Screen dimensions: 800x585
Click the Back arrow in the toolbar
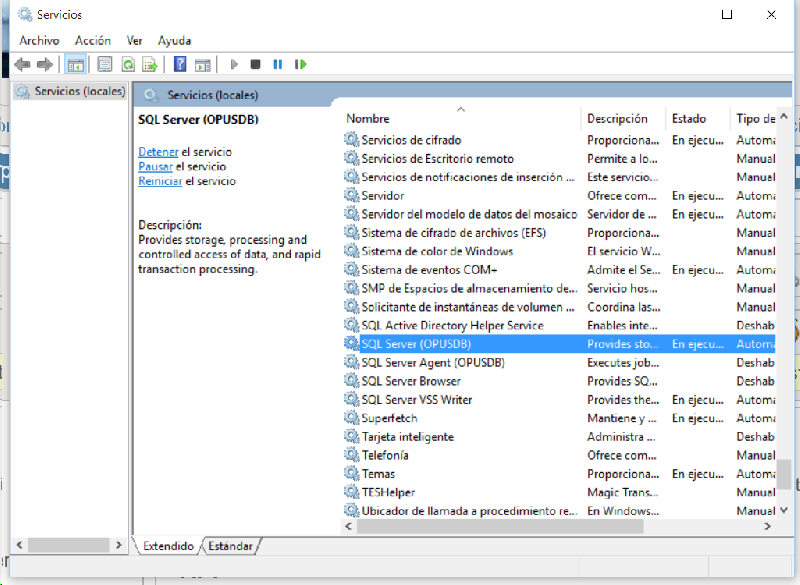click(22, 64)
